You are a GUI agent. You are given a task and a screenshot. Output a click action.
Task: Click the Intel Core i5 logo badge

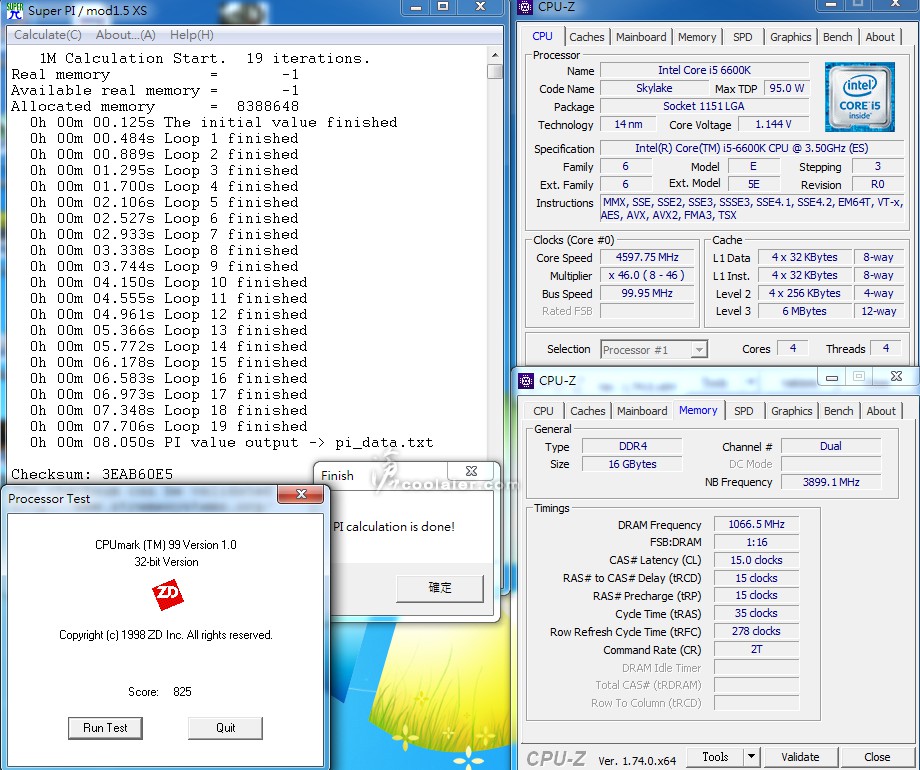[x=860, y=97]
